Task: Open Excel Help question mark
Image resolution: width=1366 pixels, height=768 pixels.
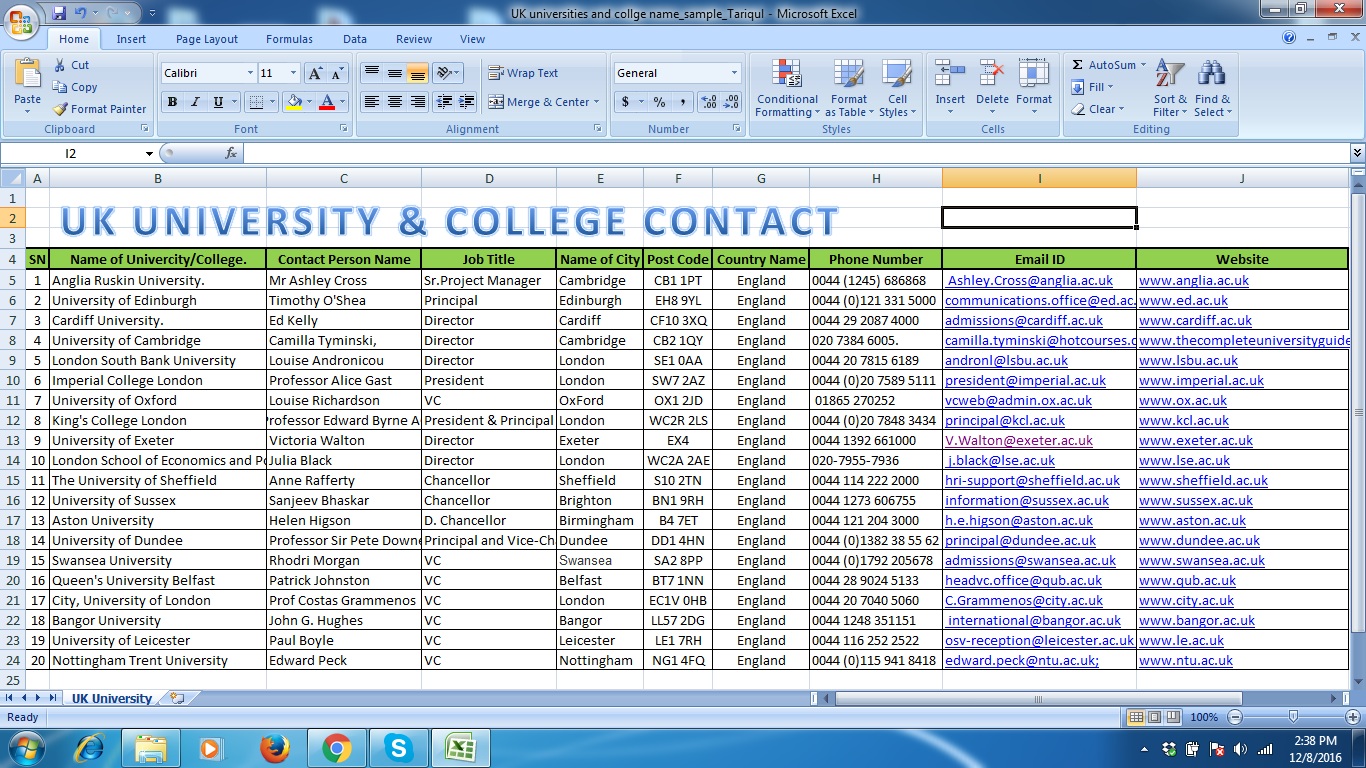Action: coord(1289,38)
